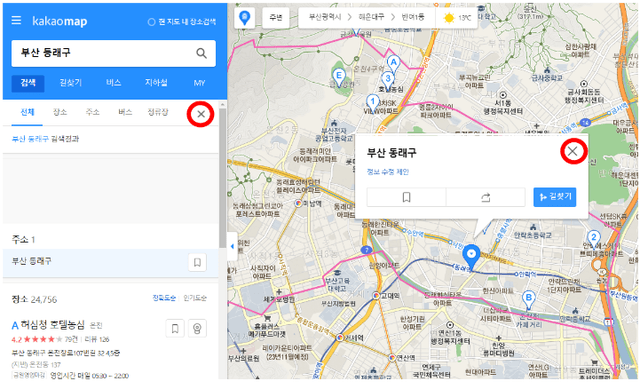Image resolution: width=640 pixels, height=383 pixels.
Task: Select the 버스 results filter tab
Action: click(125, 112)
